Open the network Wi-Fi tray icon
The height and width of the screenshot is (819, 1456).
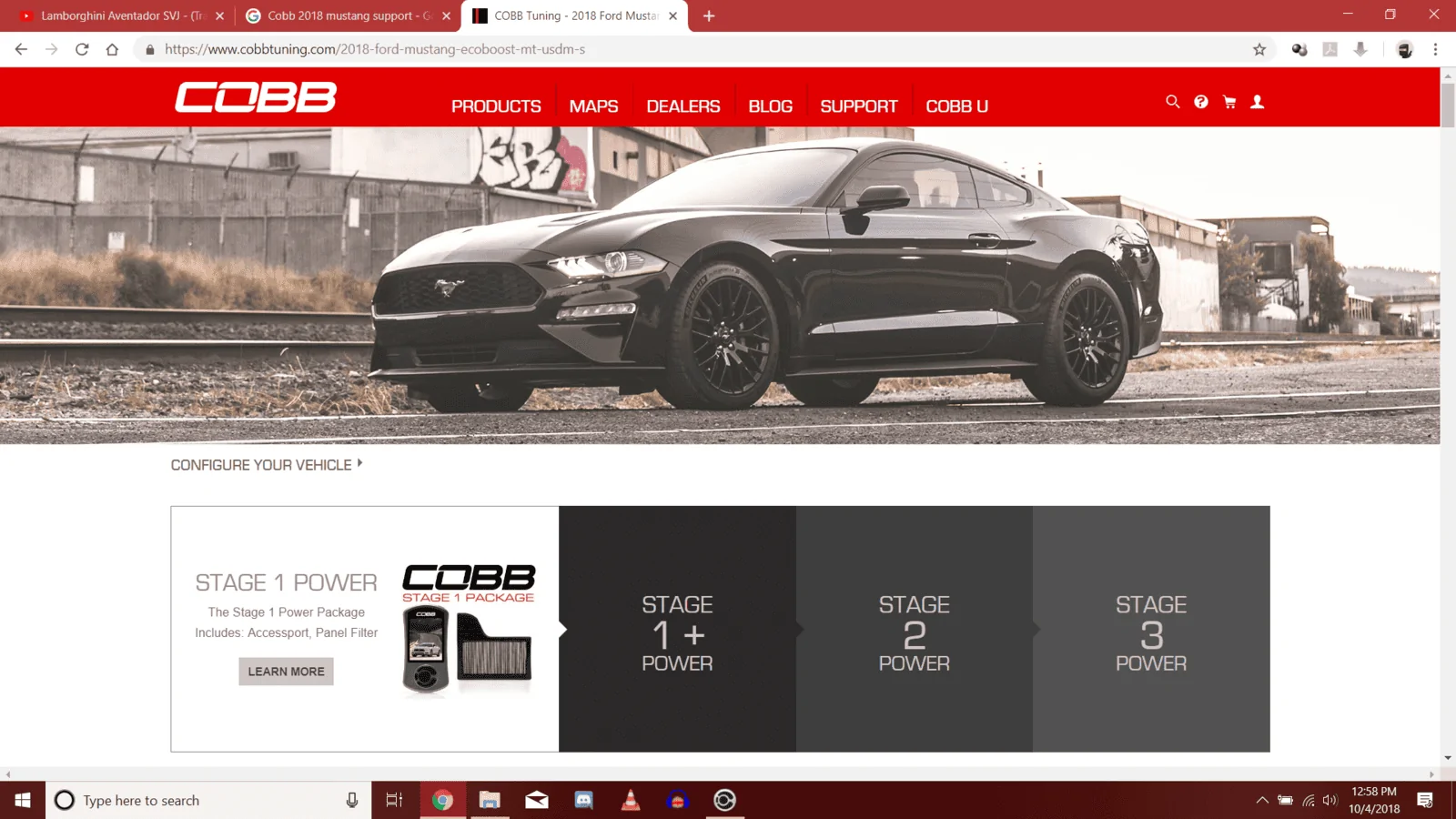[1308, 800]
